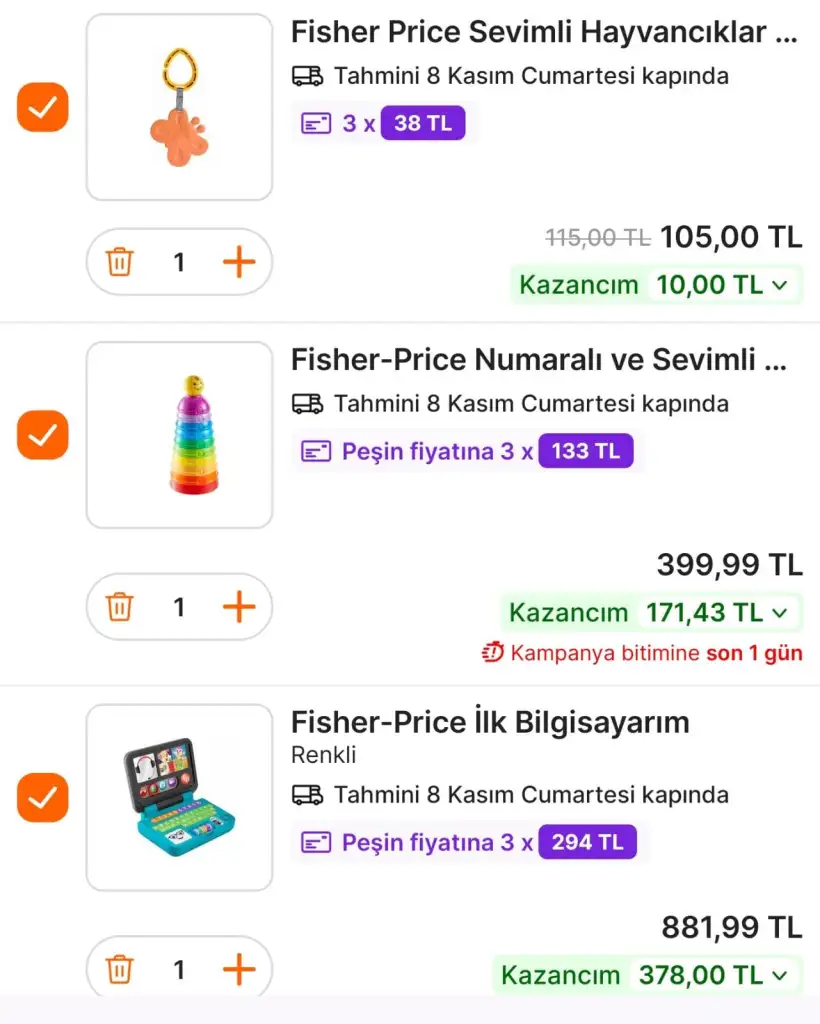The width and height of the screenshot is (820, 1024).
Task: Toggle the İlk Bilgisayarım selection checkbox
Action: pos(43,797)
